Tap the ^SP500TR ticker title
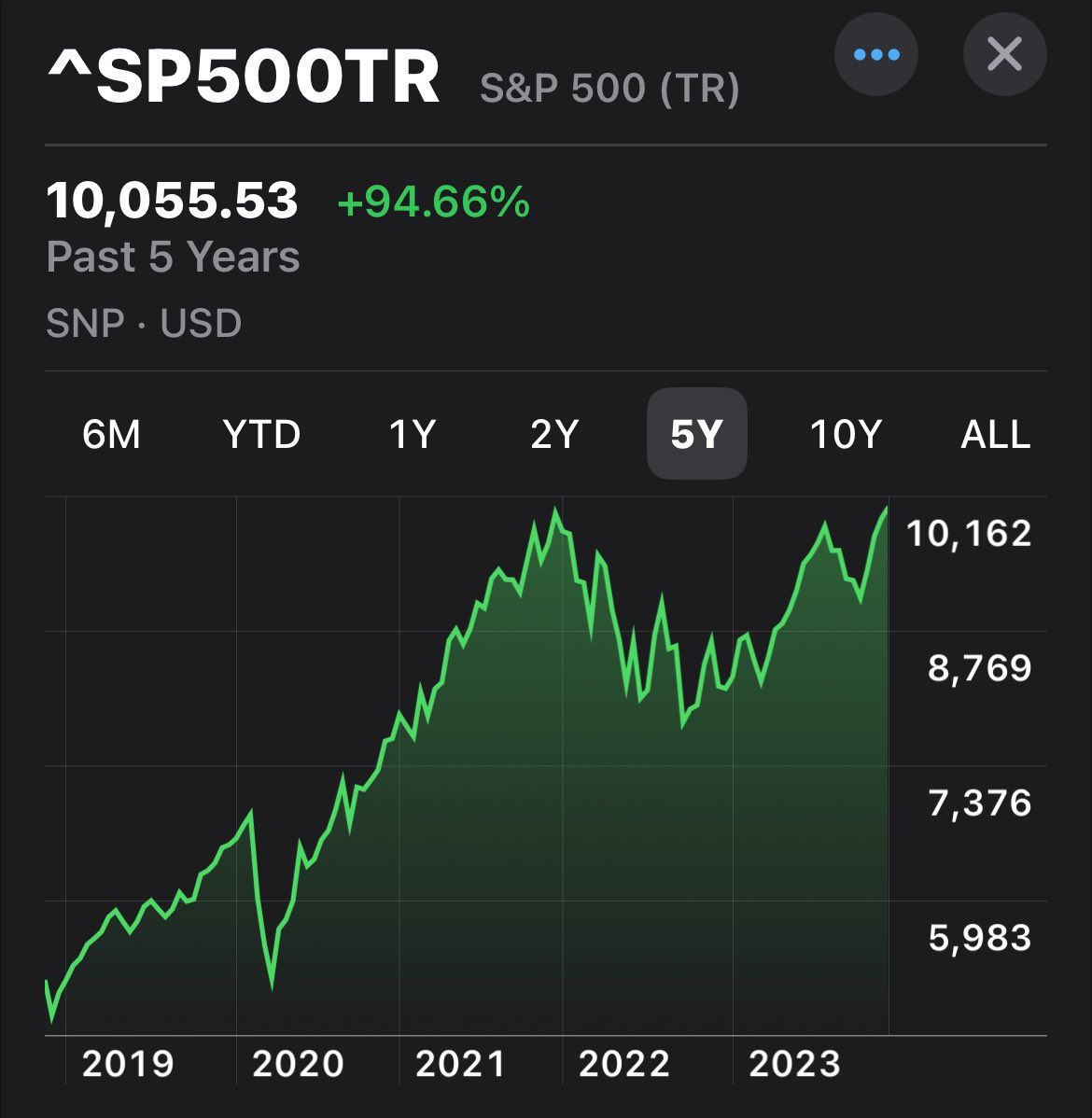 tap(244, 78)
